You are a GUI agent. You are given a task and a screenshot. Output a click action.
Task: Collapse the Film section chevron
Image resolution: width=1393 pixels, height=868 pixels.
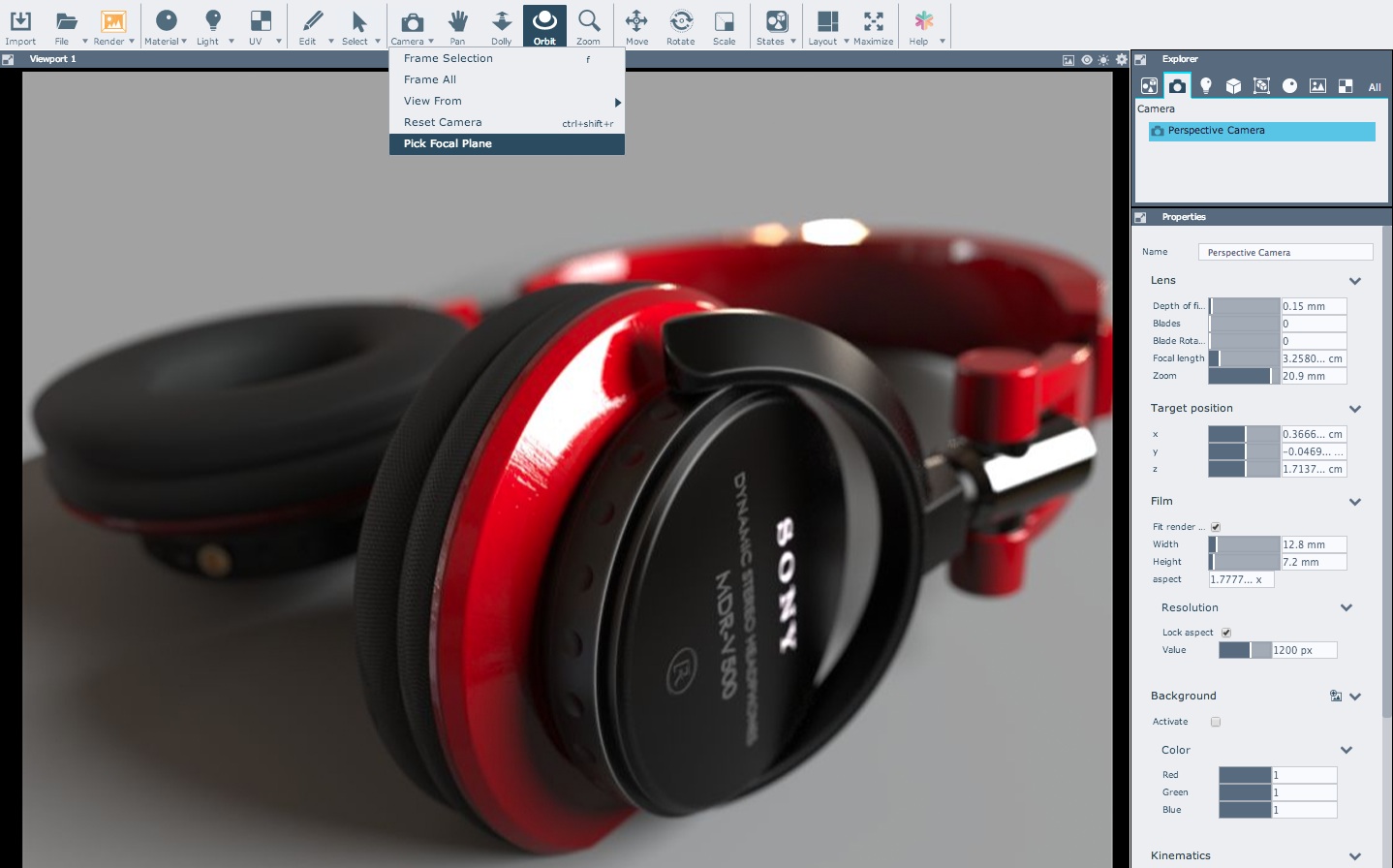pyautogui.click(x=1355, y=502)
